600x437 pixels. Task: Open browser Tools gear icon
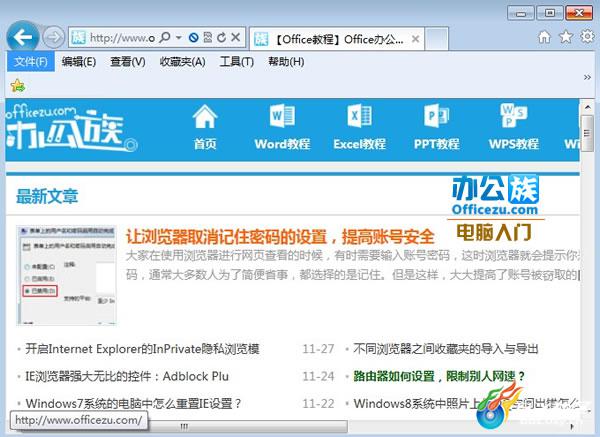pyautogui.click(x=587, y=37)
